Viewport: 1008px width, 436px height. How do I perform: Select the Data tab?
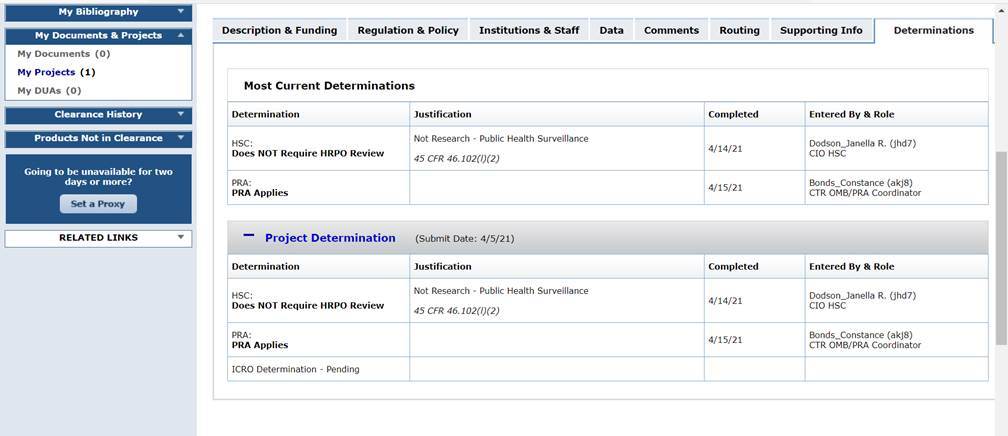(611, 30)
